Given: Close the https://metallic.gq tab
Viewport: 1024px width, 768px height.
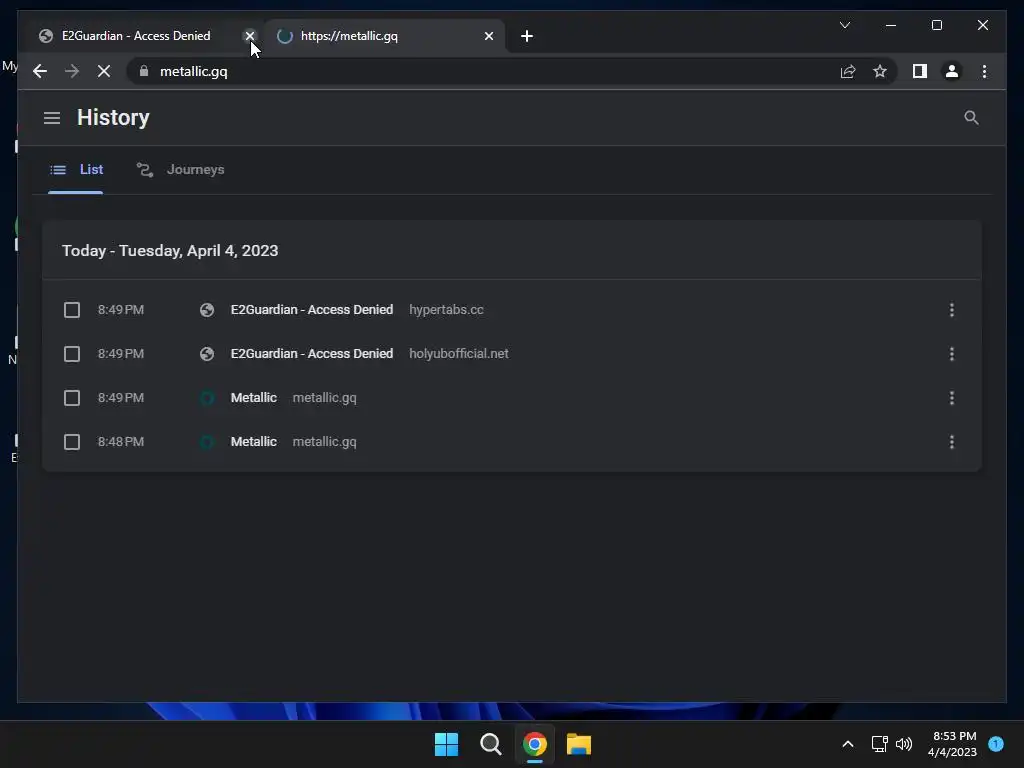Looking at the screenshot, I should click(x=488, y=36).
